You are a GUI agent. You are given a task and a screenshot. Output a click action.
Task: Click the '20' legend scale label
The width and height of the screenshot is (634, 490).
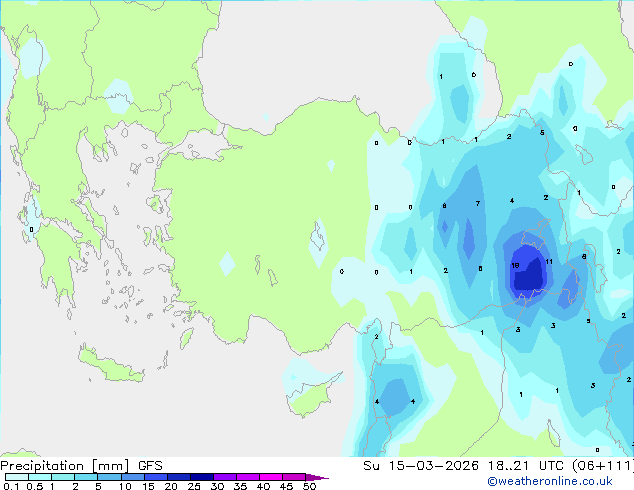click(x=171, y=486)
